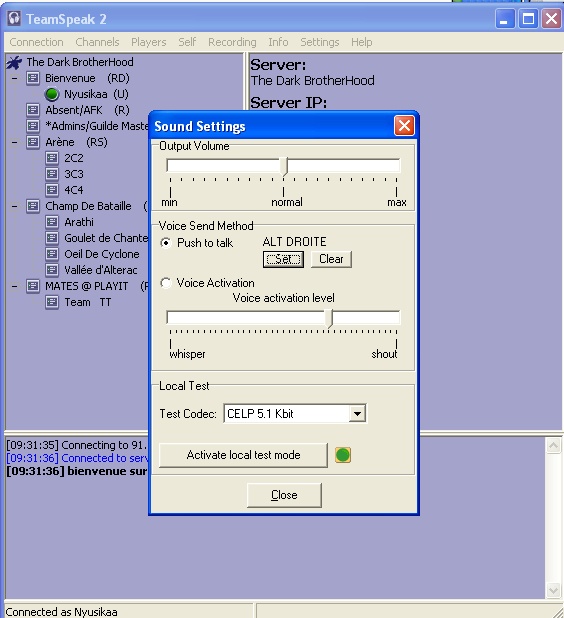Select the Oeil De Cyclone channel name
This screenshot has width=564, height=618.
(x=102, y=254)
